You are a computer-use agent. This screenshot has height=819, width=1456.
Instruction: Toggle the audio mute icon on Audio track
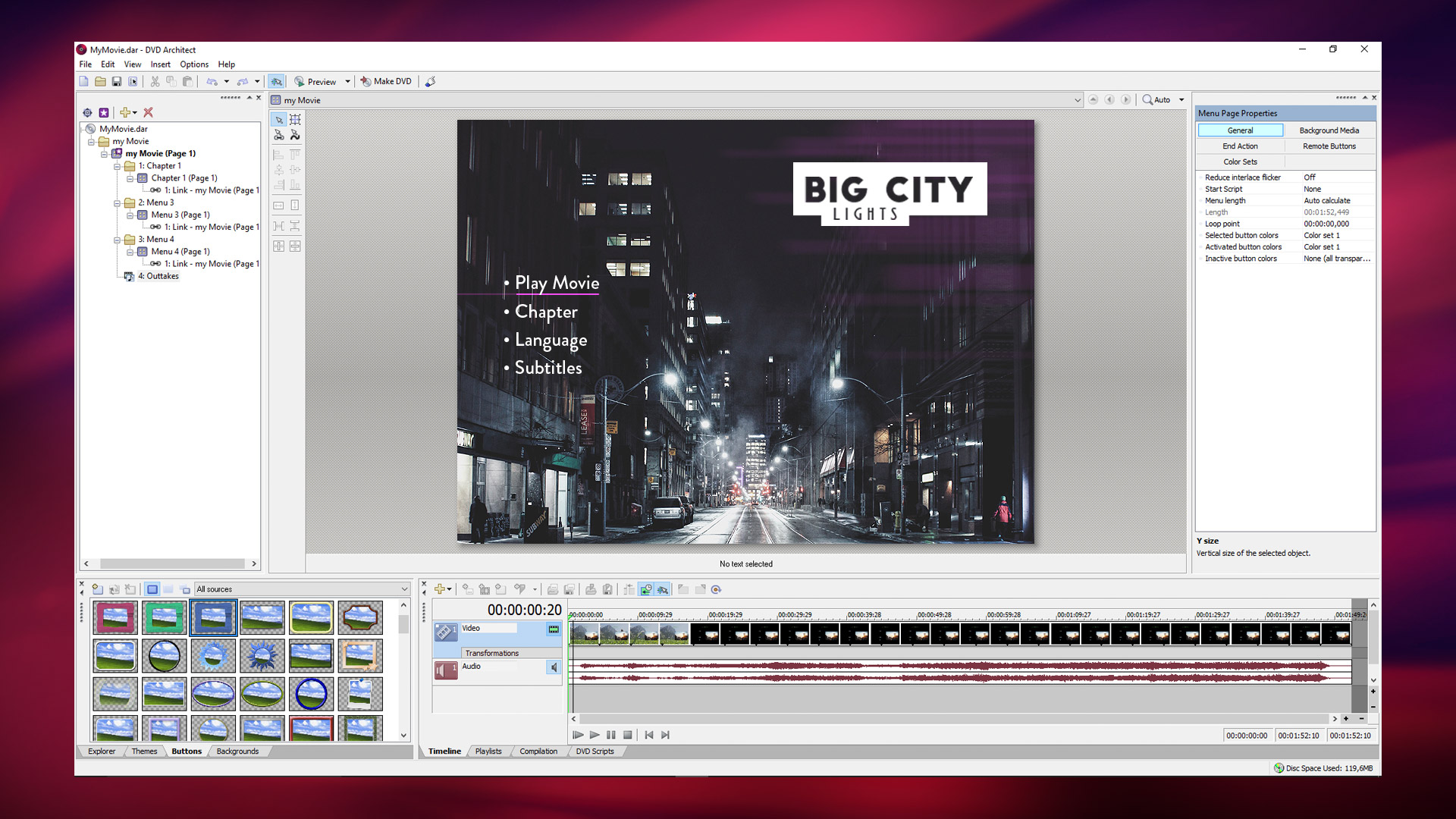click(553, 666)
